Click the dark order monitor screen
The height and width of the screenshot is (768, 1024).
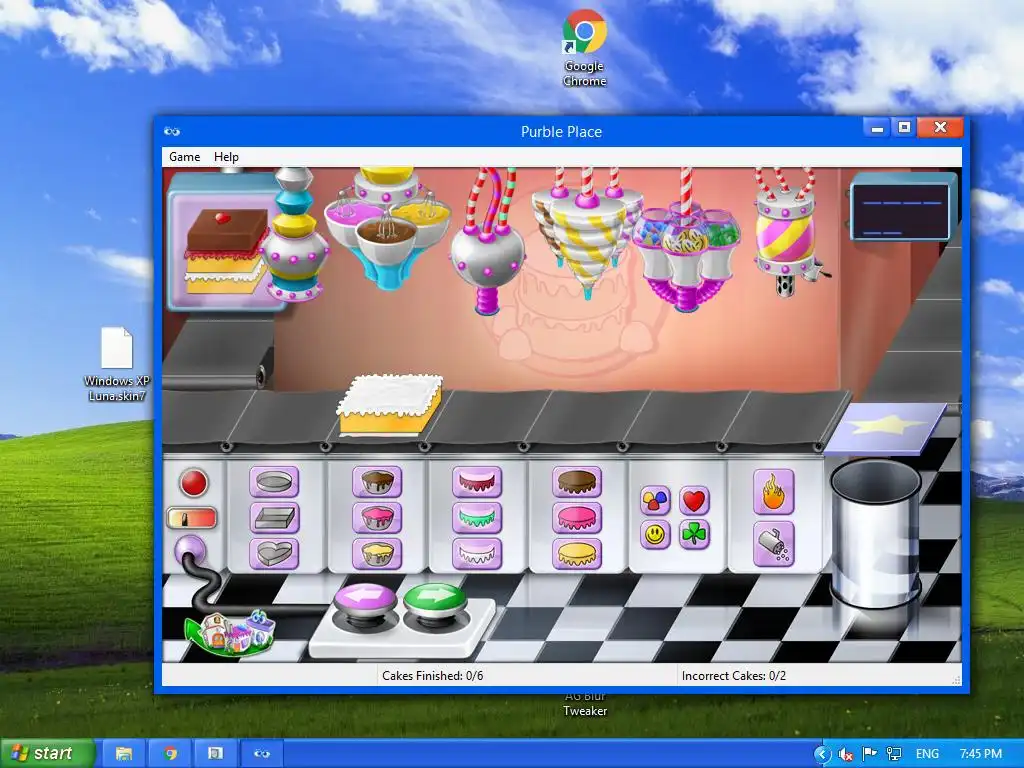[x=901, y=212]
